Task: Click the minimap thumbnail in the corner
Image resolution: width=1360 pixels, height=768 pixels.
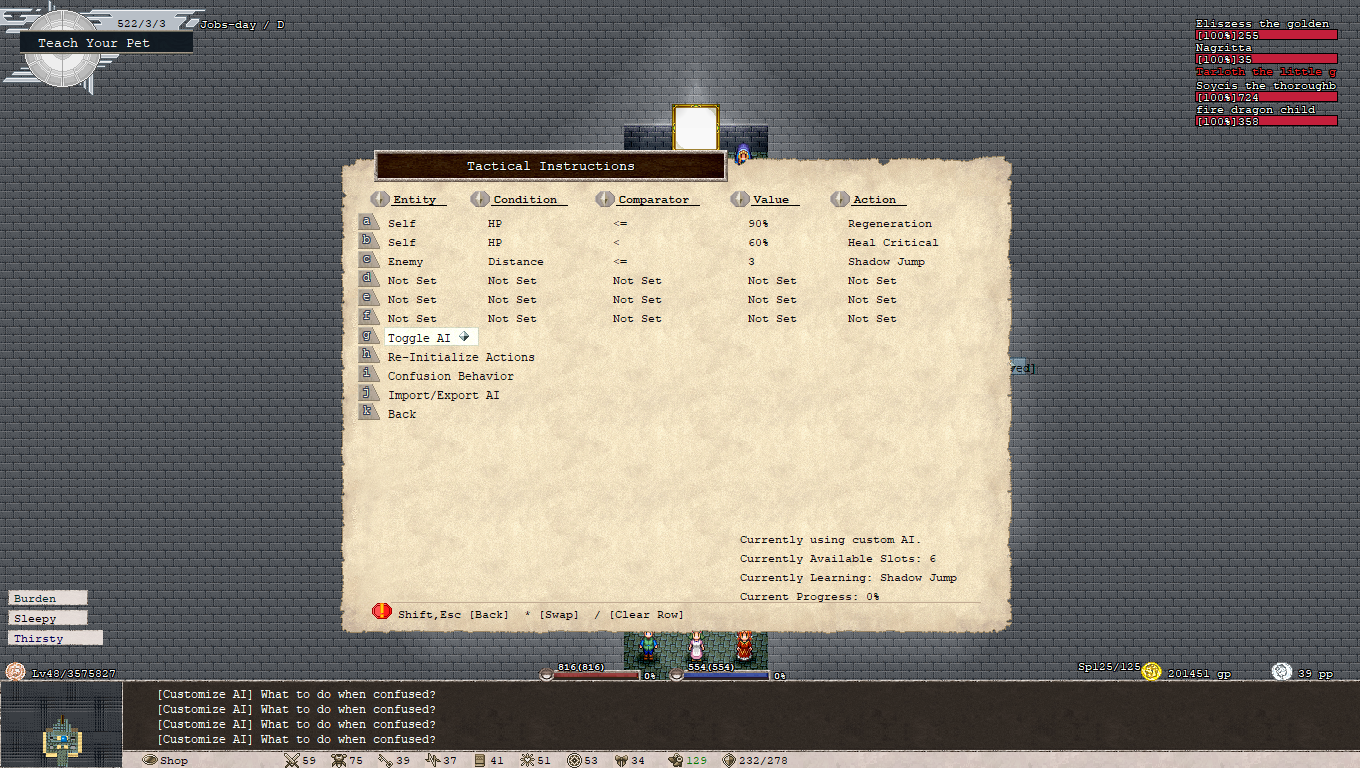Action: click(x=62, y=725)
